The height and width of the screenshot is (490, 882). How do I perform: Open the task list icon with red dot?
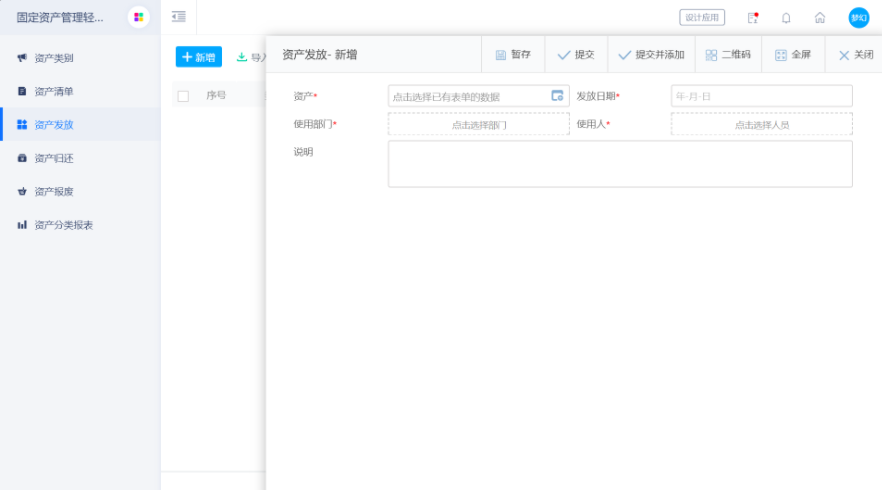click(753, 18)
